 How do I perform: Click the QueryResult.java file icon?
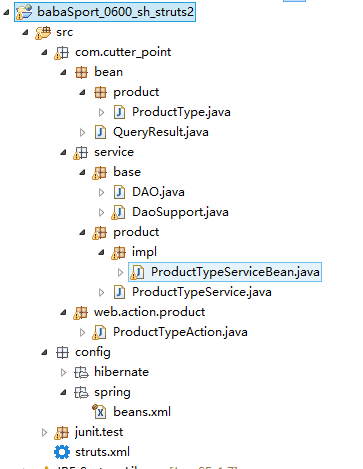[x=100, y=132]
